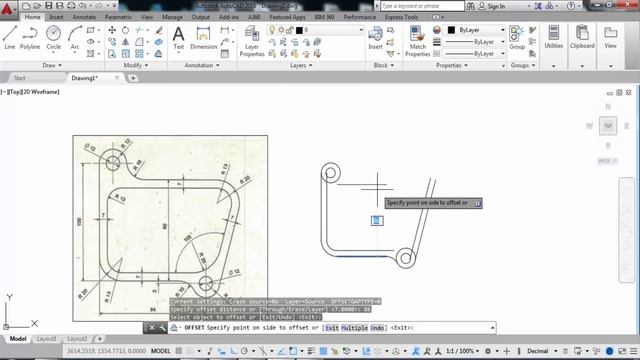Click the Scale tool icon
640x360 pixels.
125,54
